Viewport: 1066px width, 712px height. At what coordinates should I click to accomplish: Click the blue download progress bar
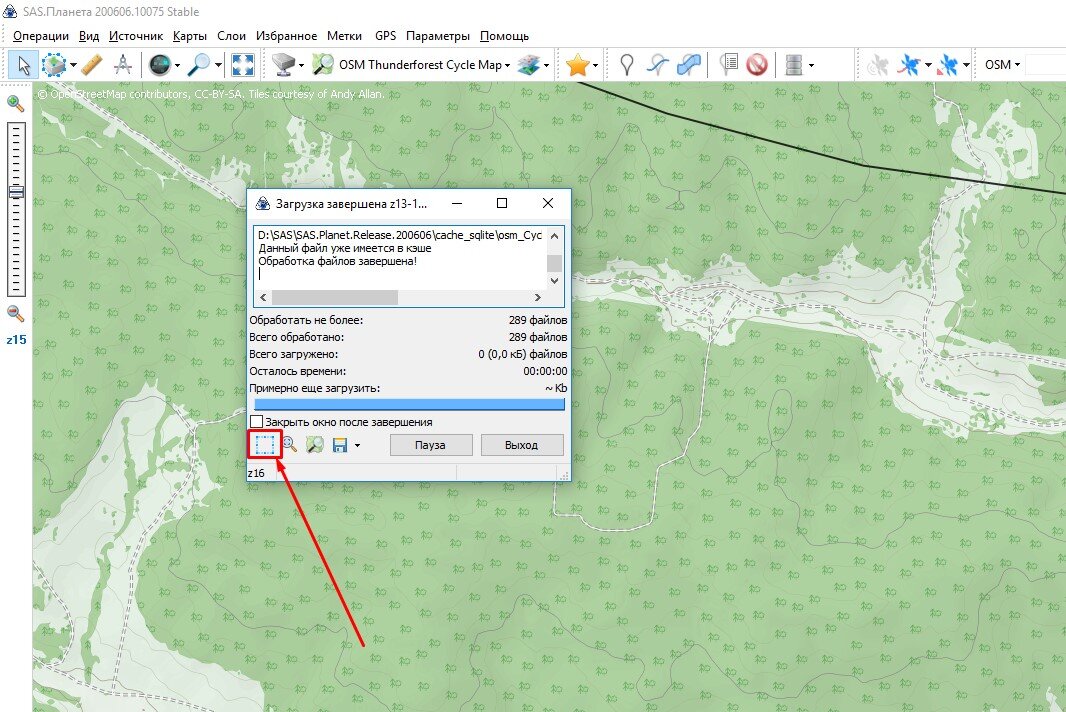(x=409, y=404)
